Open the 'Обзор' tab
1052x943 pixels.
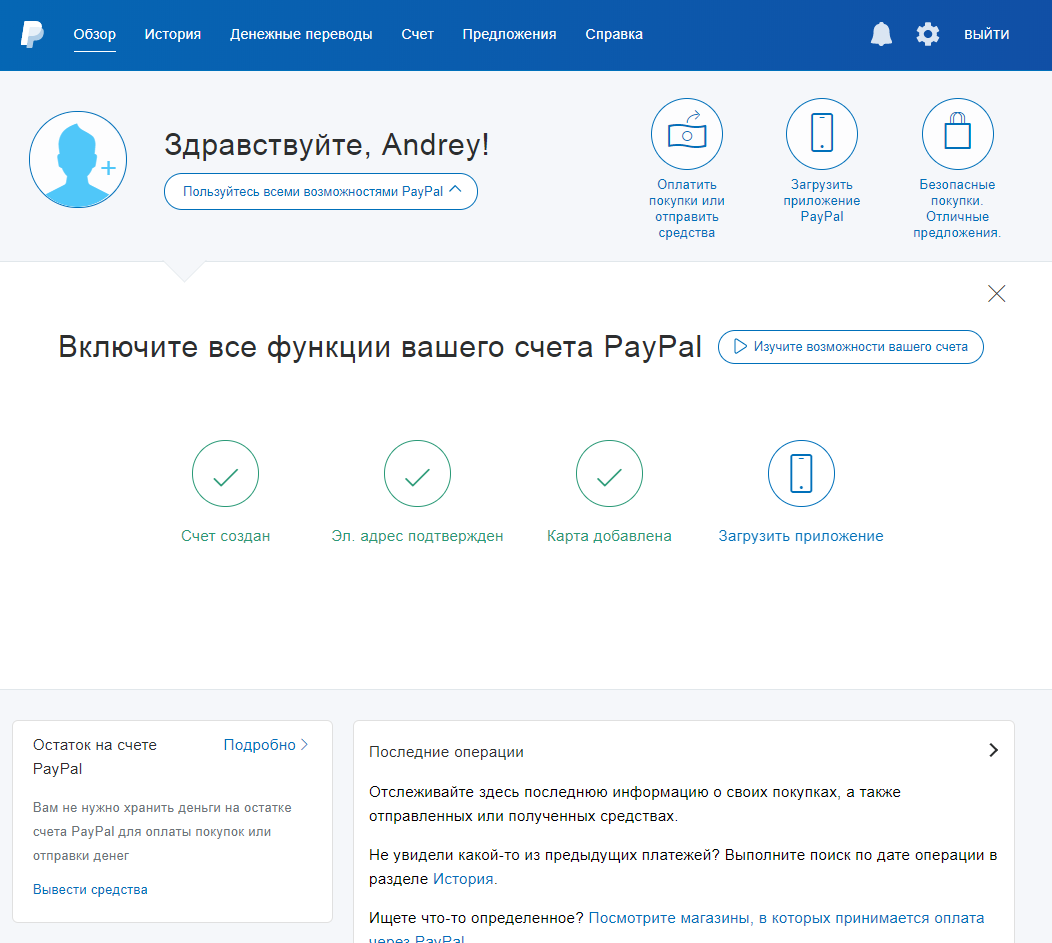95,34
